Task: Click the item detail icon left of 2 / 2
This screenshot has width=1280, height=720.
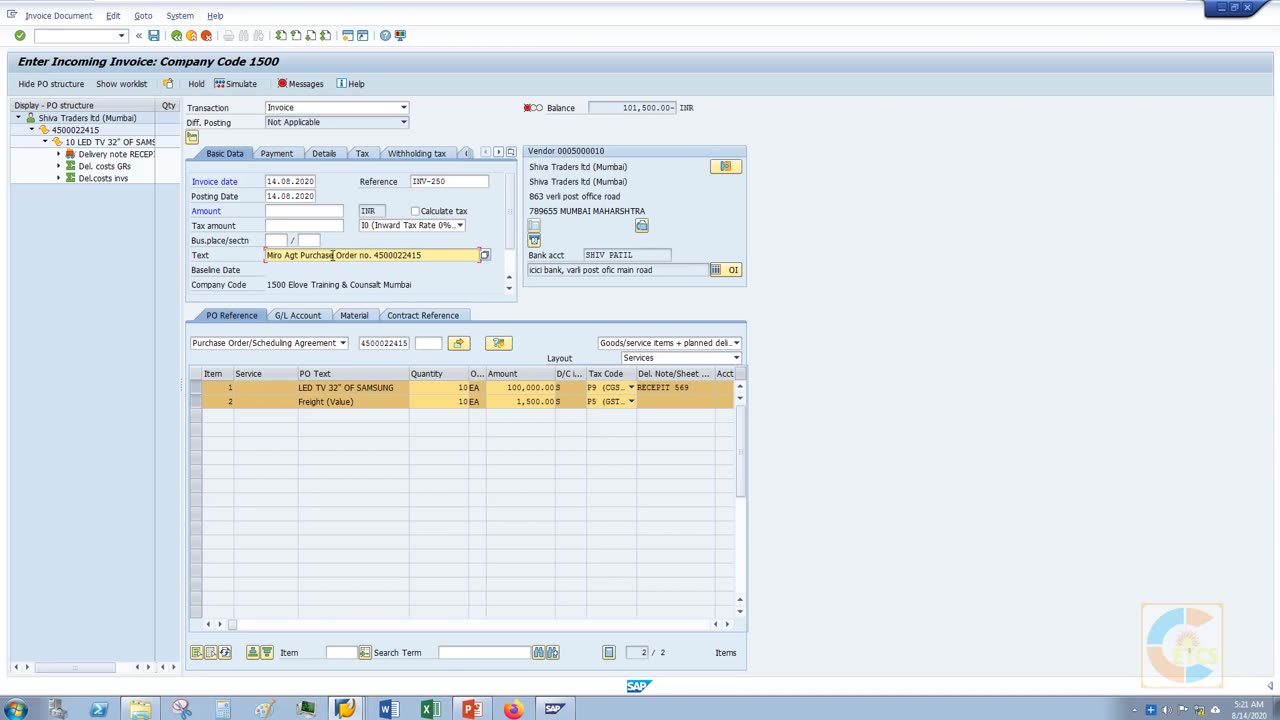Action: (608, 653)
